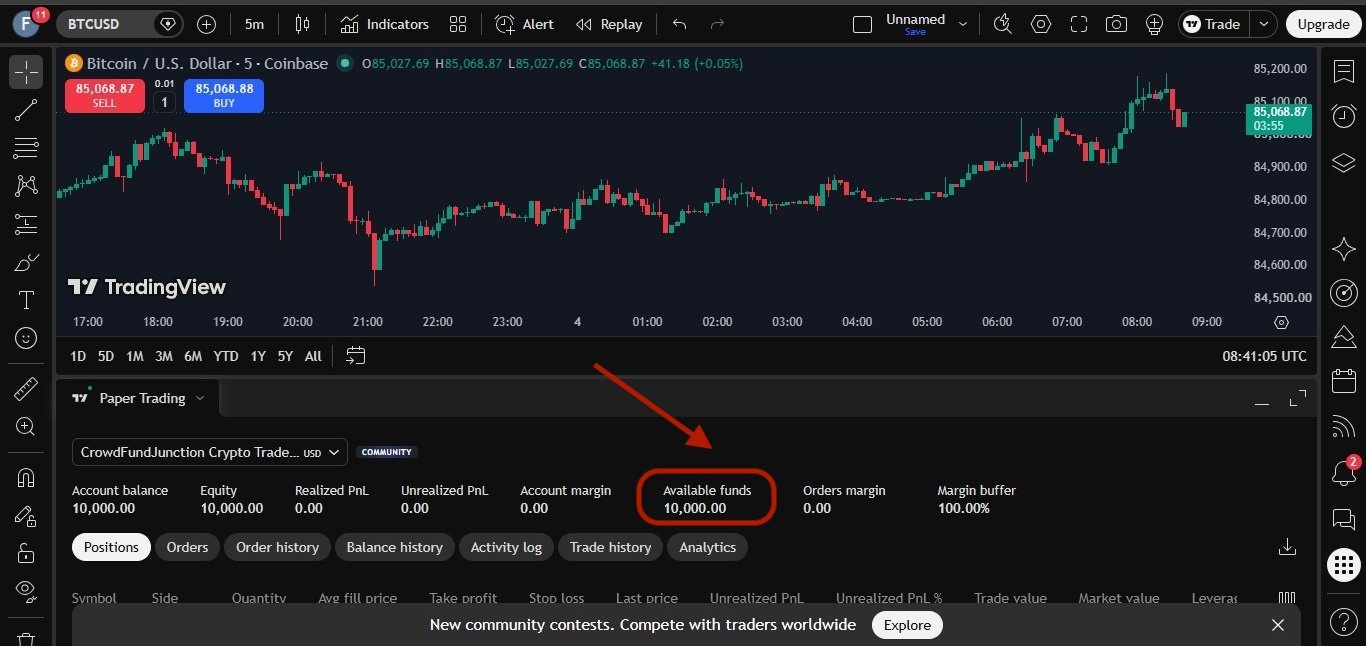
Task: Open the Indicators dialog
Action: pyautogui.click(x=384, y=24)
